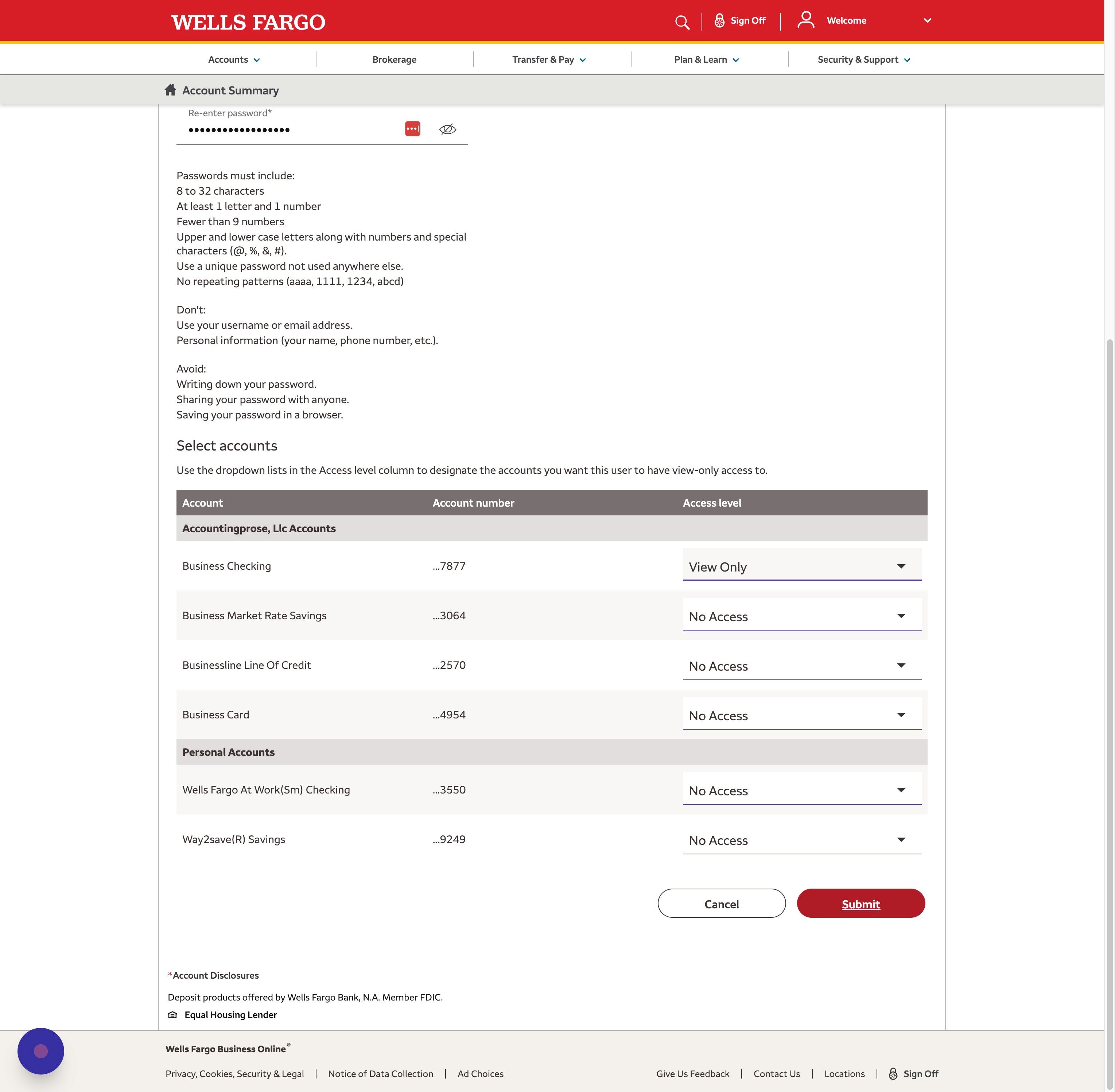Viewport: 1115px width, 1092px height.
Task: Click the Cancel button
Action: (x=721, y=903)
